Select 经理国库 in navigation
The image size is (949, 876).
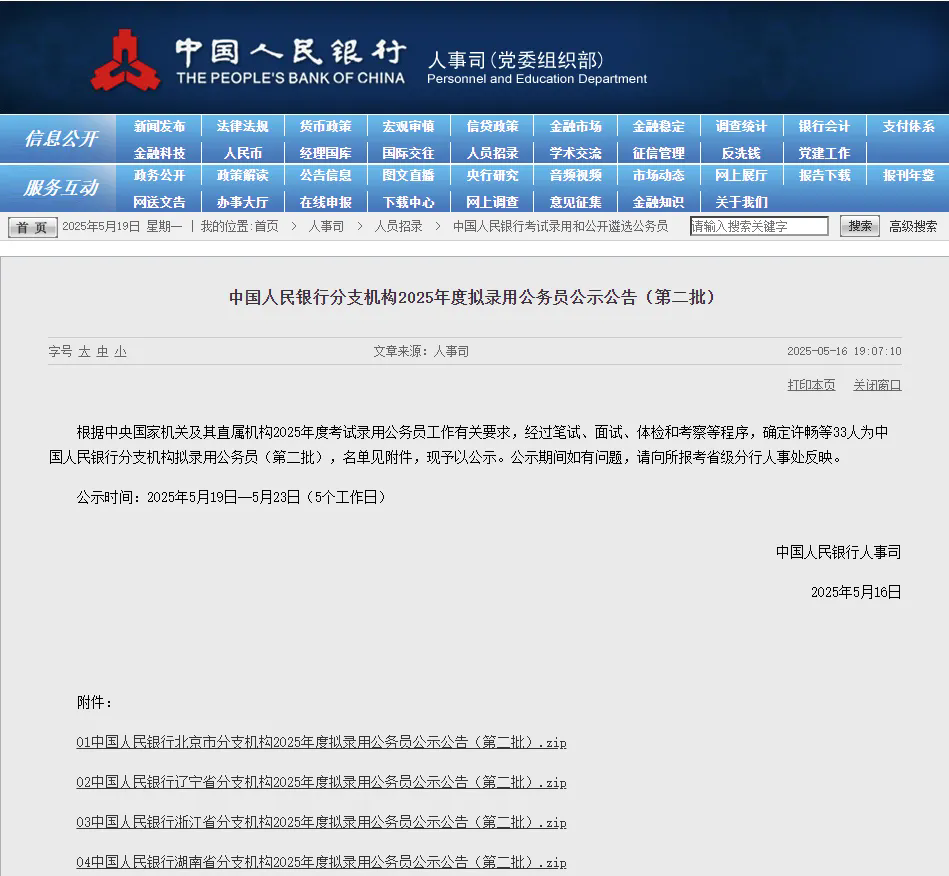(326, 153)
